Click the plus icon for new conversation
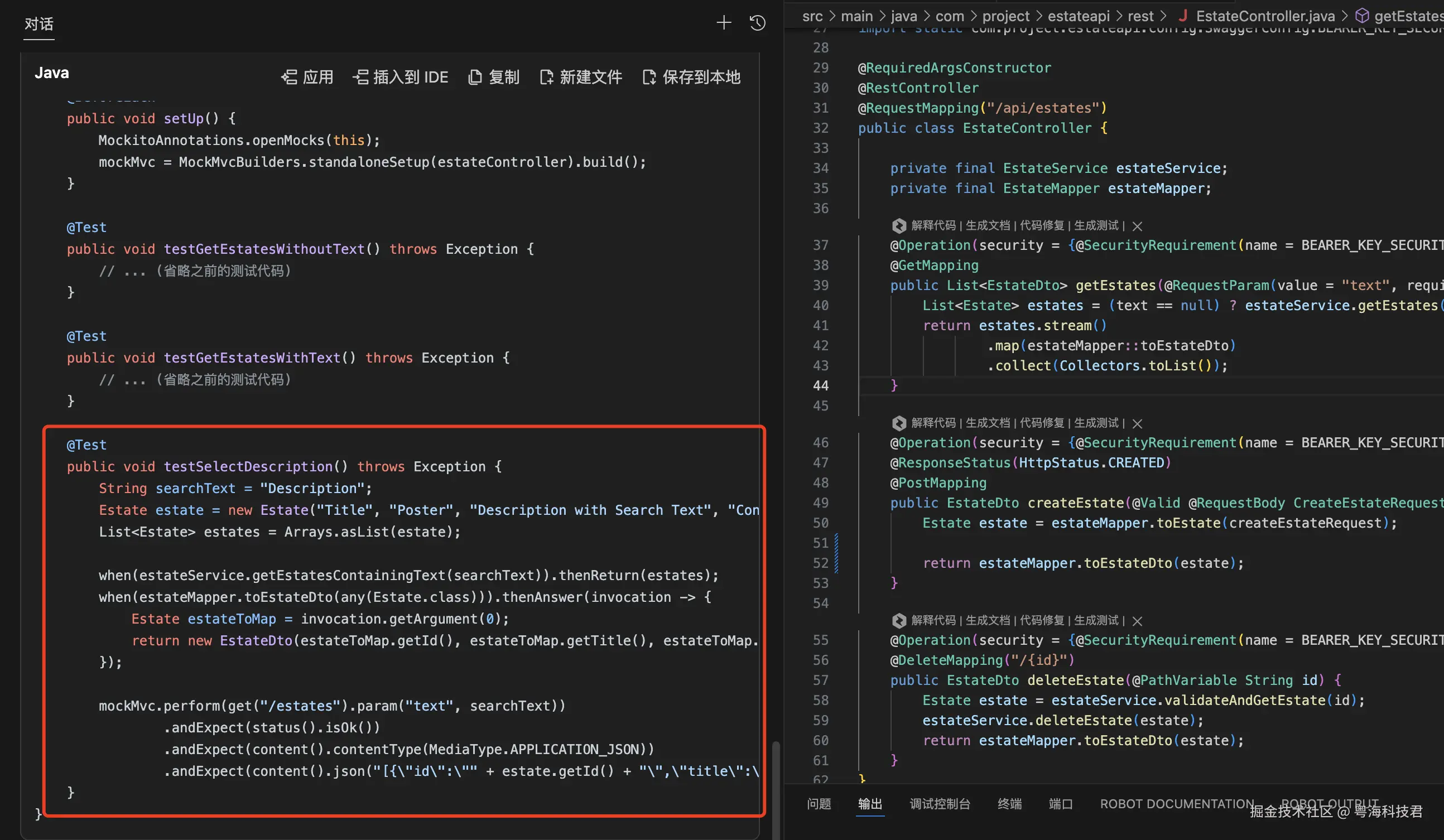 [724, 23]
